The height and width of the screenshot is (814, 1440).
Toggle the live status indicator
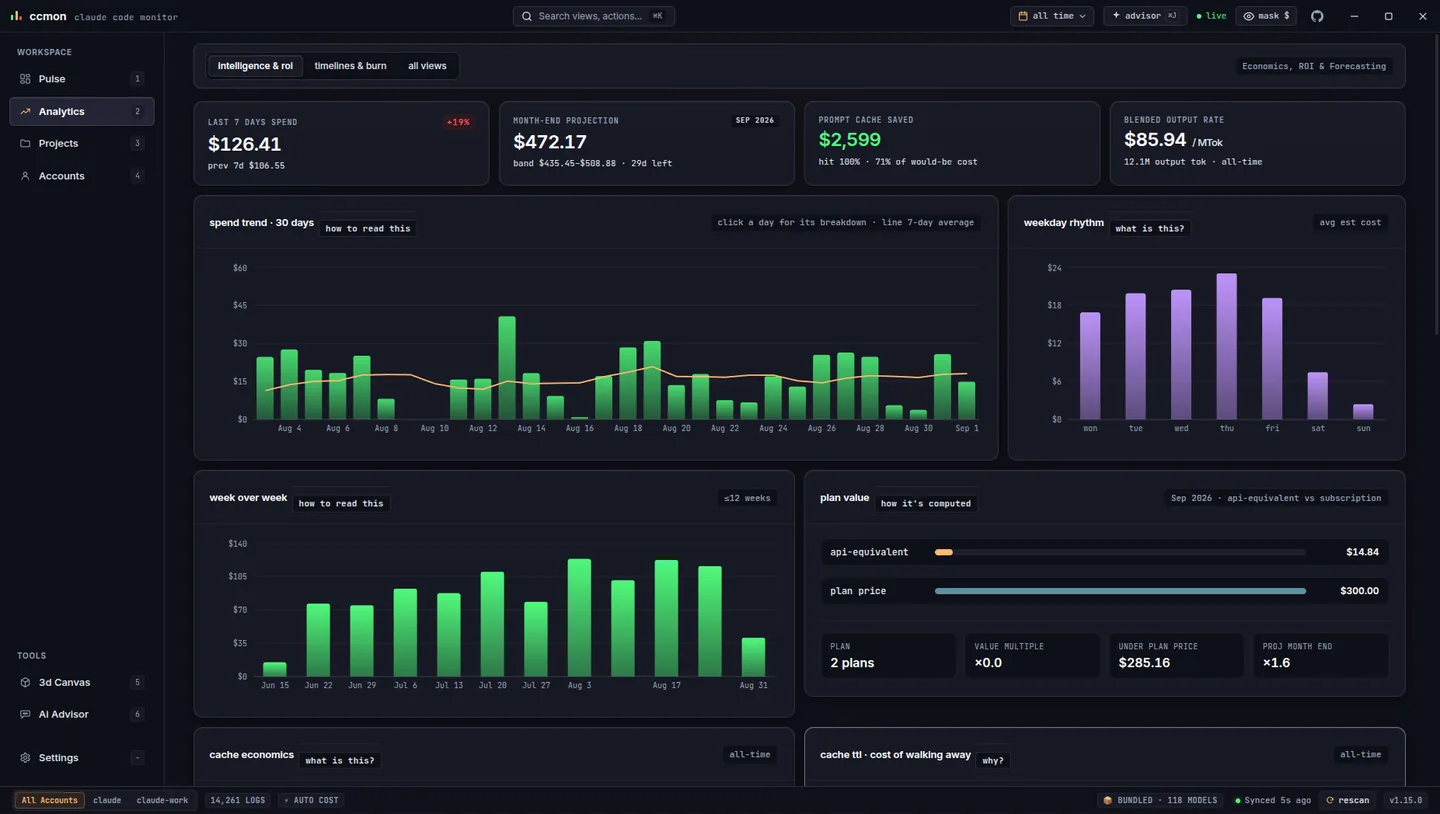1211,16
